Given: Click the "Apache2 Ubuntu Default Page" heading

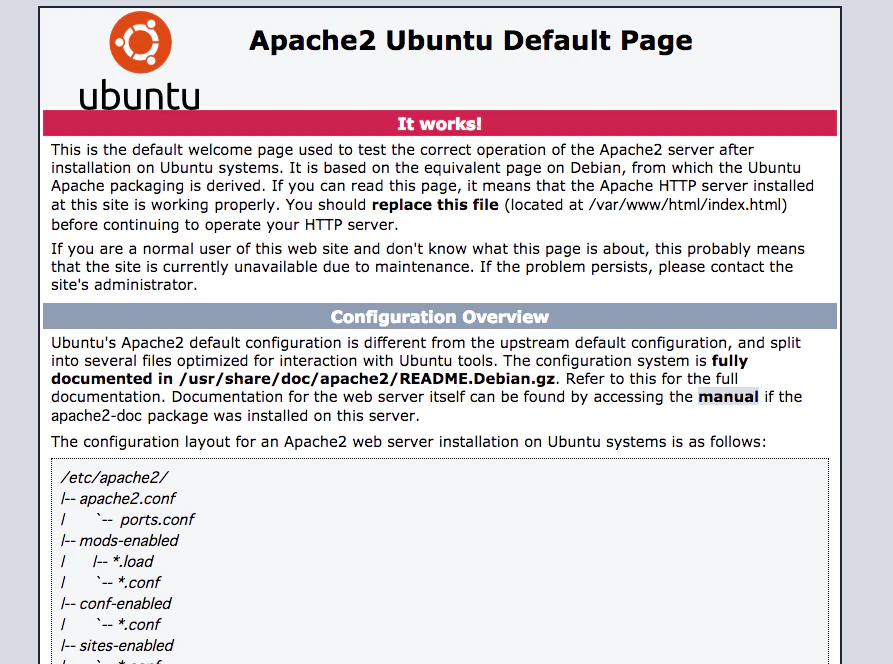Looking at the screenshot, I should point(470,40).
